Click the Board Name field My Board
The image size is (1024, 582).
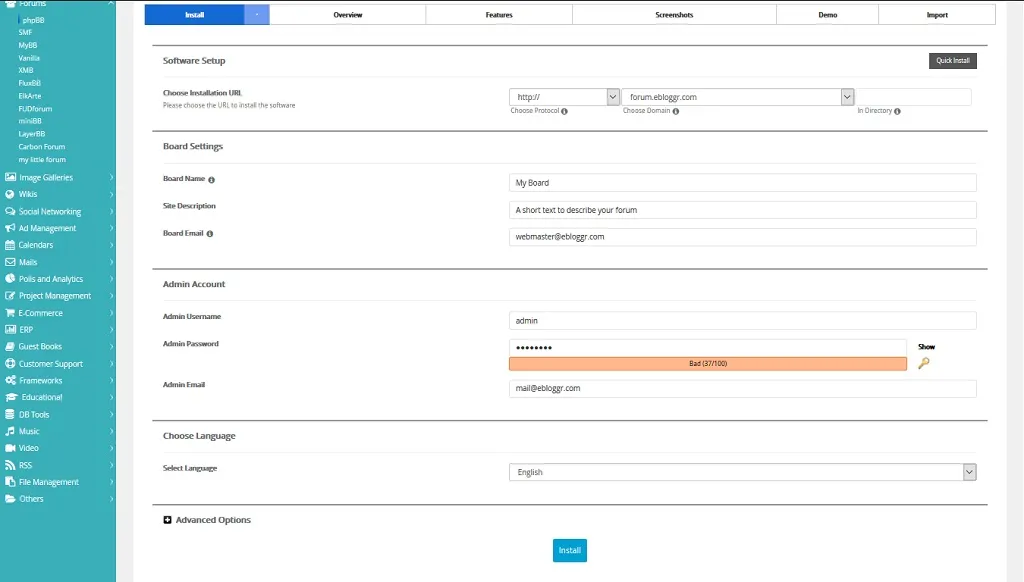[743, 183]
